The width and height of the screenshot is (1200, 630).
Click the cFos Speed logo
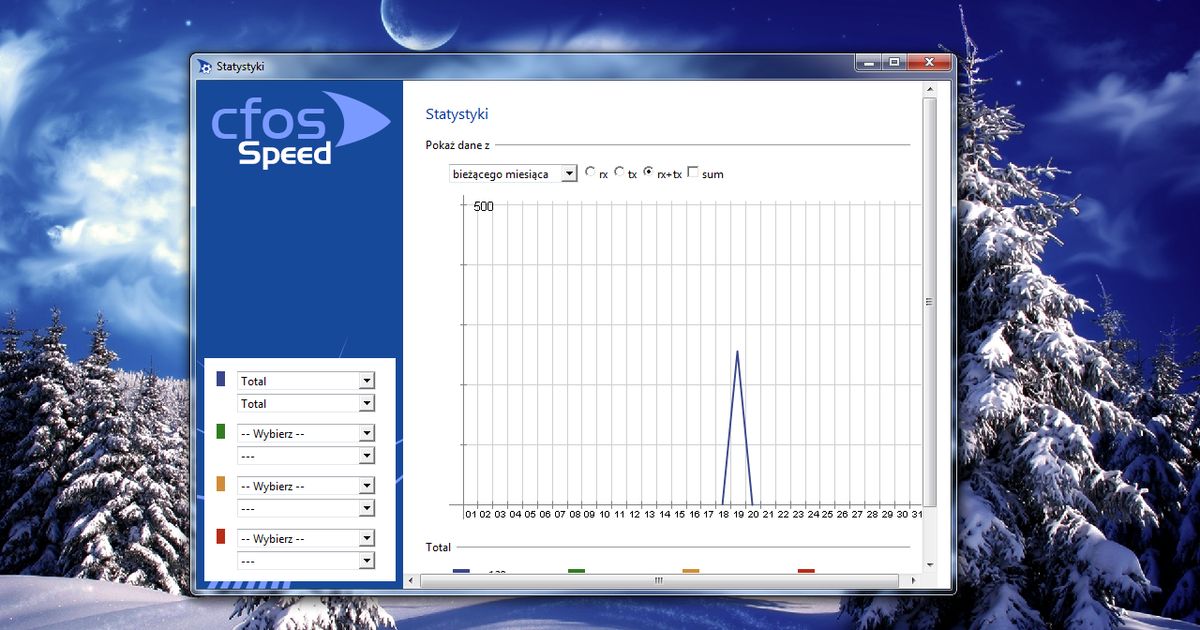click(300, 130)
